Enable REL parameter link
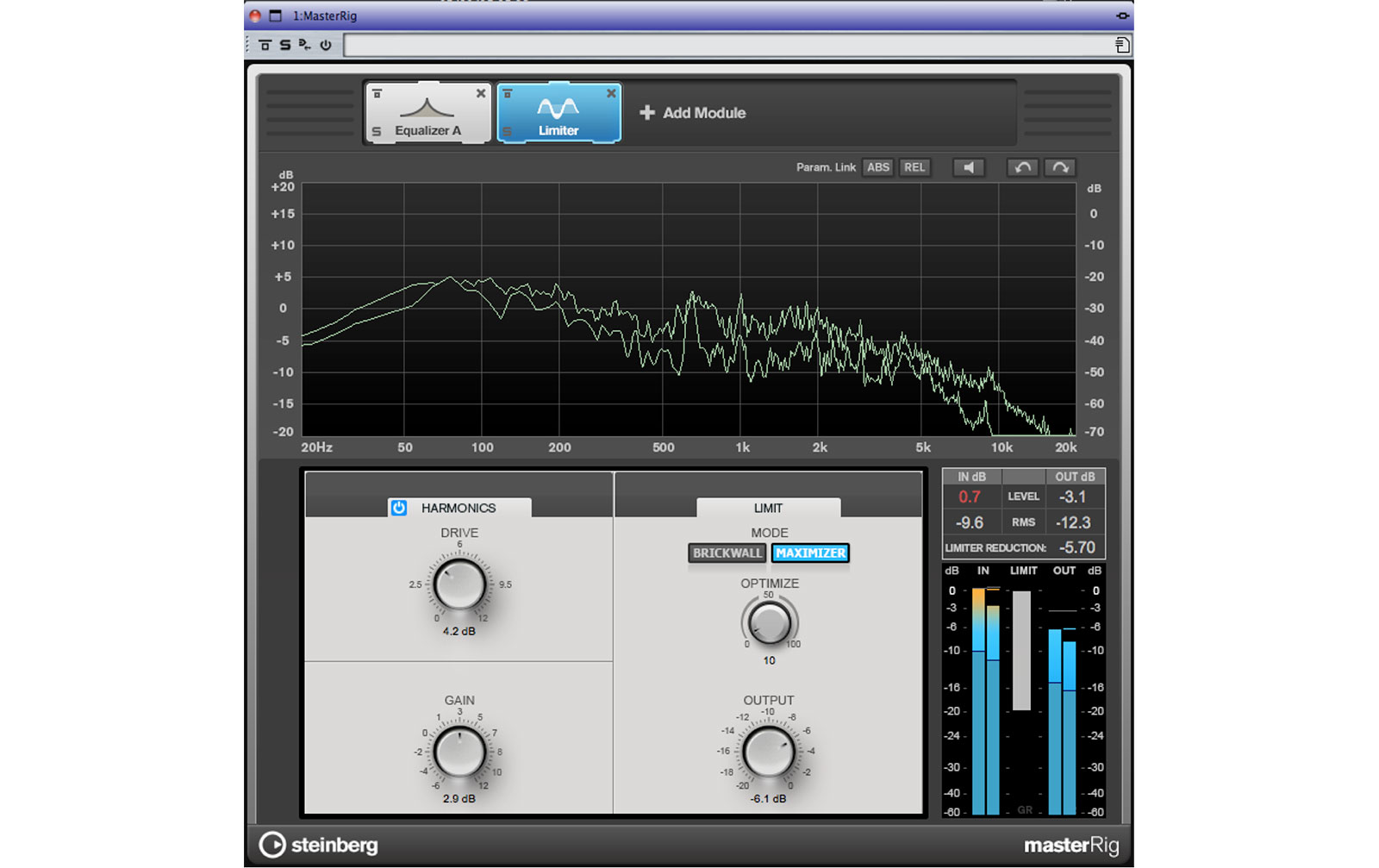Image resolution: width=1379 pixels, height=868 pixels. 914,167
